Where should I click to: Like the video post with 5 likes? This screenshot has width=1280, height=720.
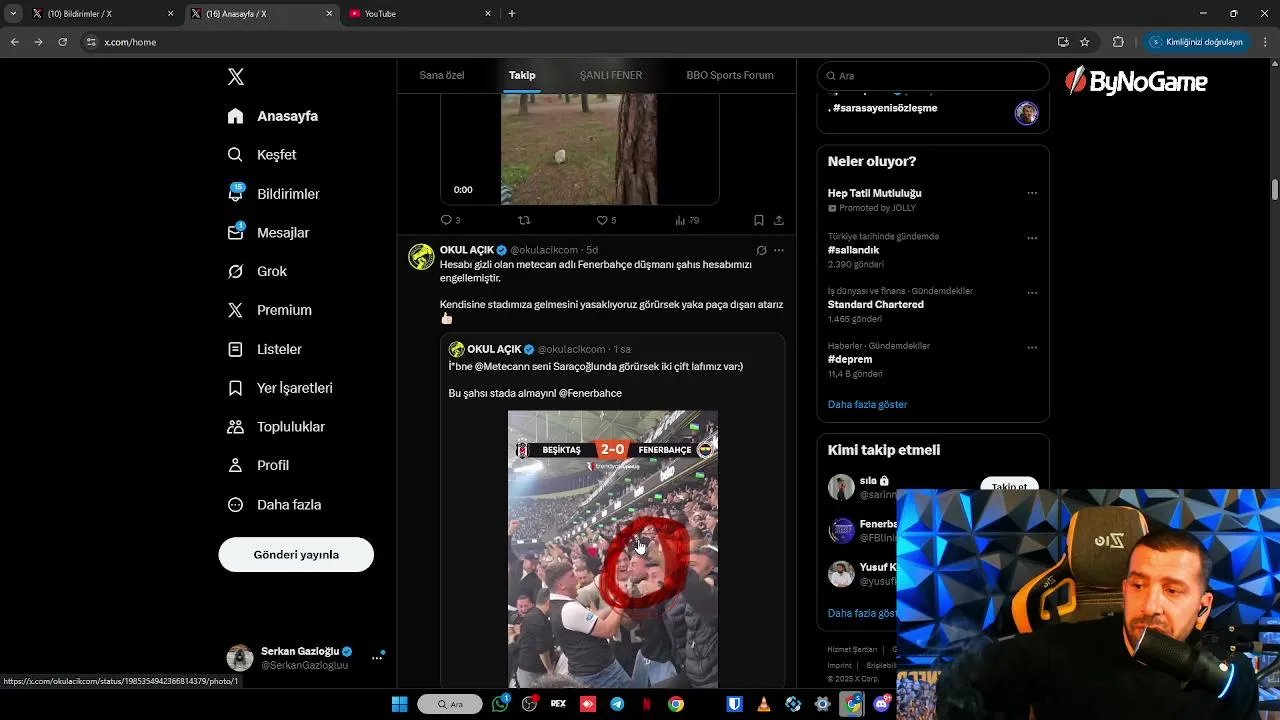(606, 220)
